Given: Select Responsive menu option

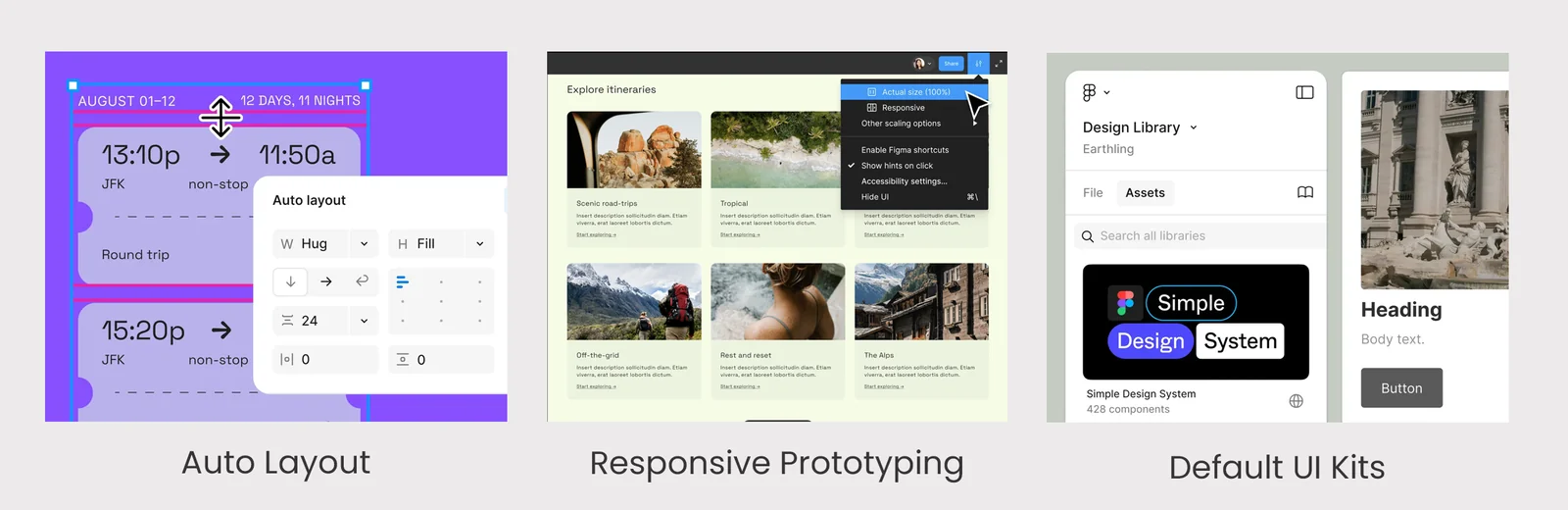Looking at the screenshot, I should click(914, 108).
